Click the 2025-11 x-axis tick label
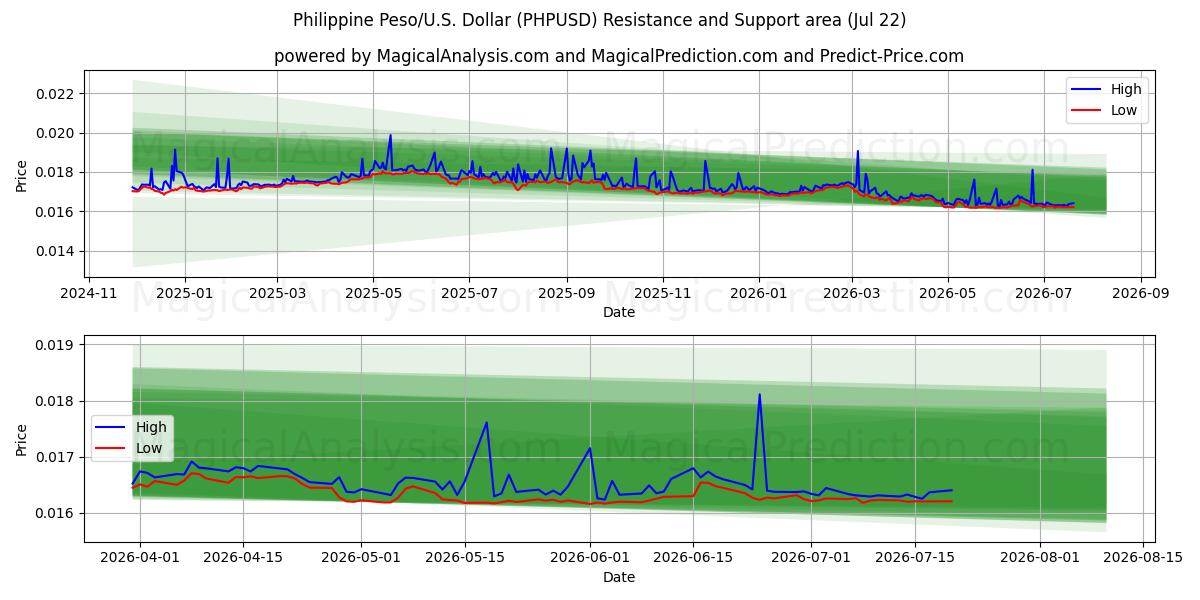The width and height of the screenshot is (1200, 600). tap(661, 295)
